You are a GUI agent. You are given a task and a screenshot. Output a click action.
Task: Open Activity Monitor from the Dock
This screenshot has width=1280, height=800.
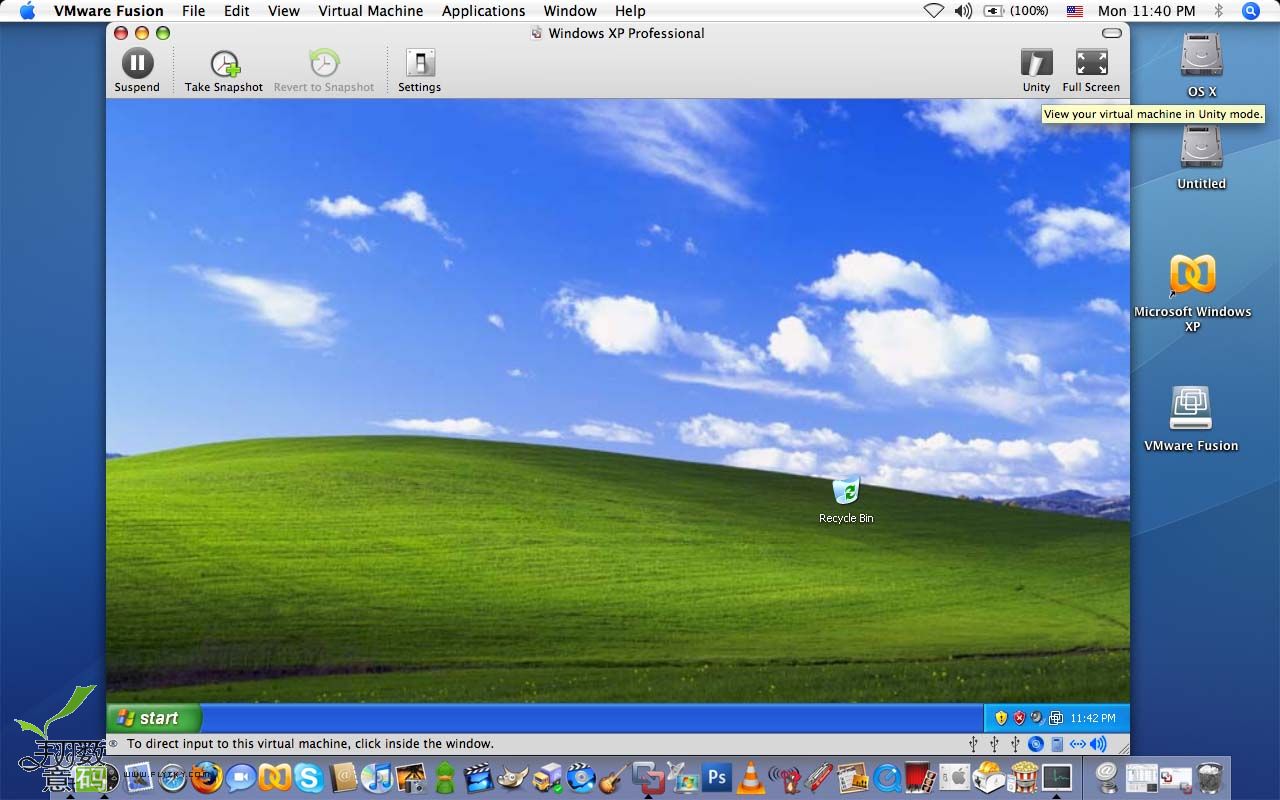[1057, 777]
